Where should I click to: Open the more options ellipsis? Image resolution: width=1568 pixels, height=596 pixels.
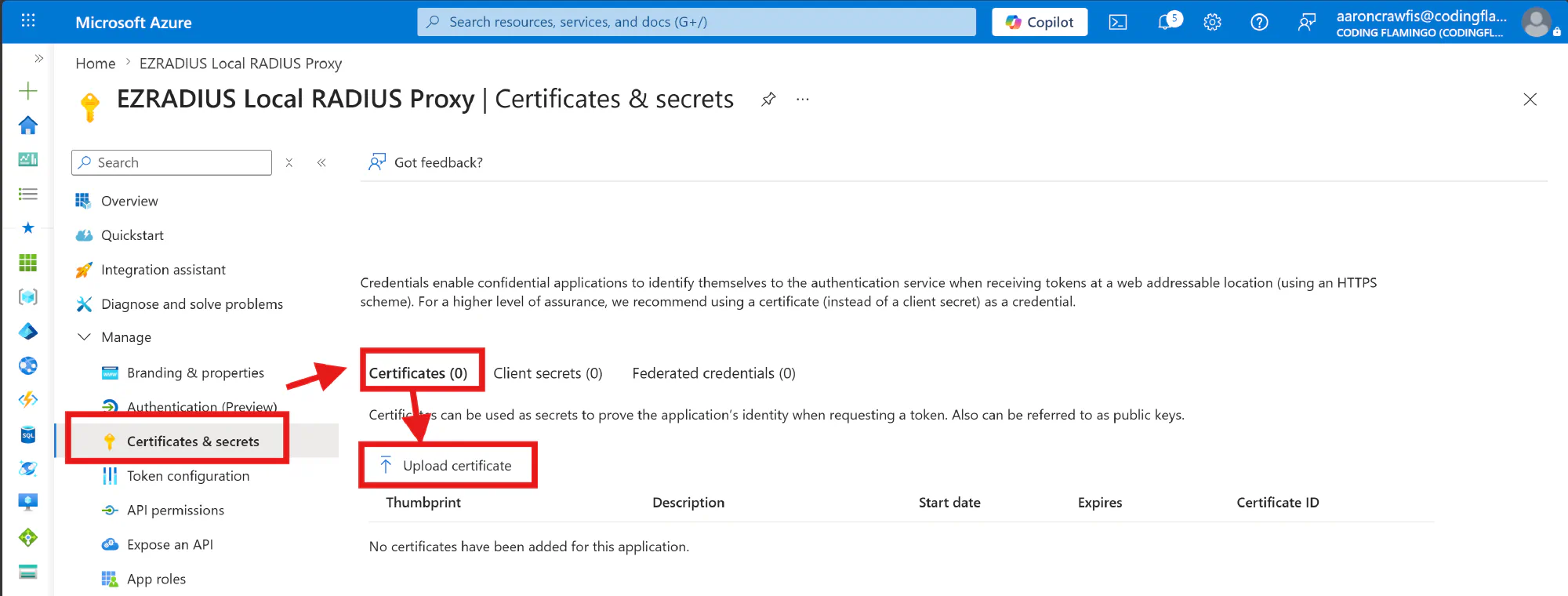coord(802,99)
